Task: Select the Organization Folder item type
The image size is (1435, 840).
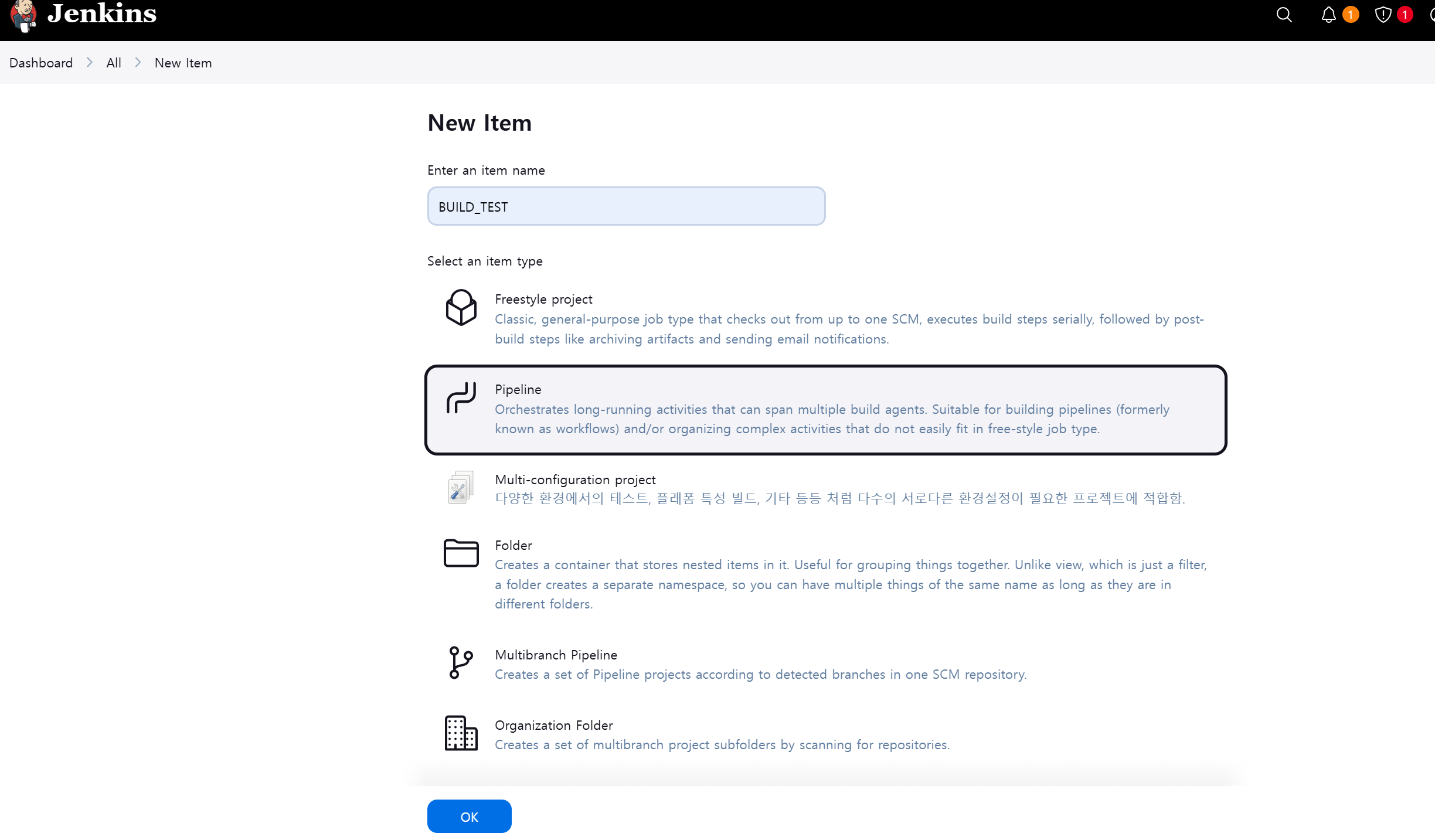Action: click(x=553, y=725)
